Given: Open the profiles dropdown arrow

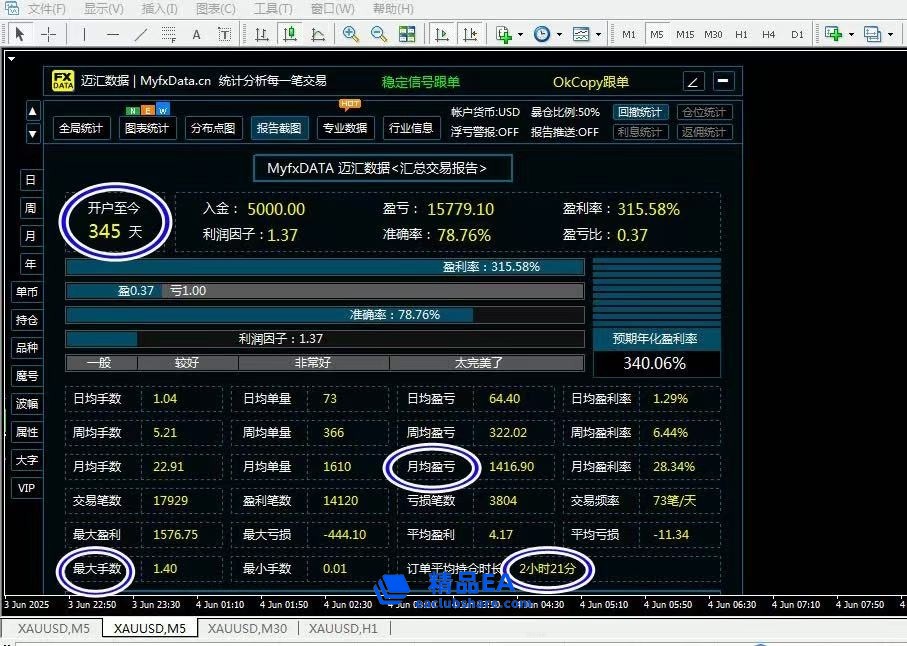Looking at the screenshot, I should (x=890, y=35).
